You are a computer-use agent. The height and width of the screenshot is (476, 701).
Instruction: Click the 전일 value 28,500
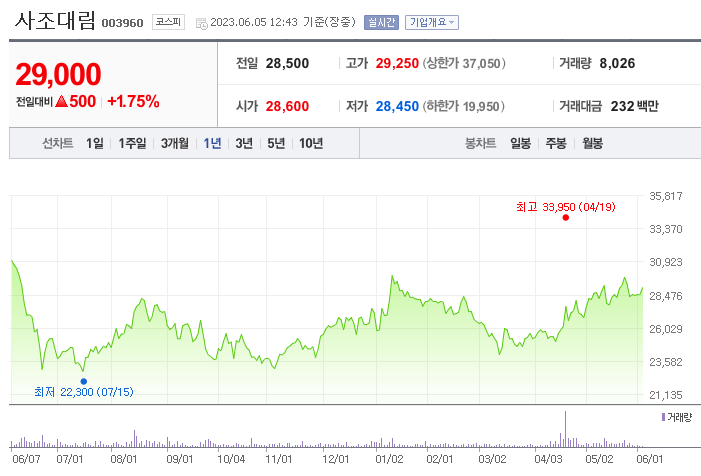click(x=287, y=63)
